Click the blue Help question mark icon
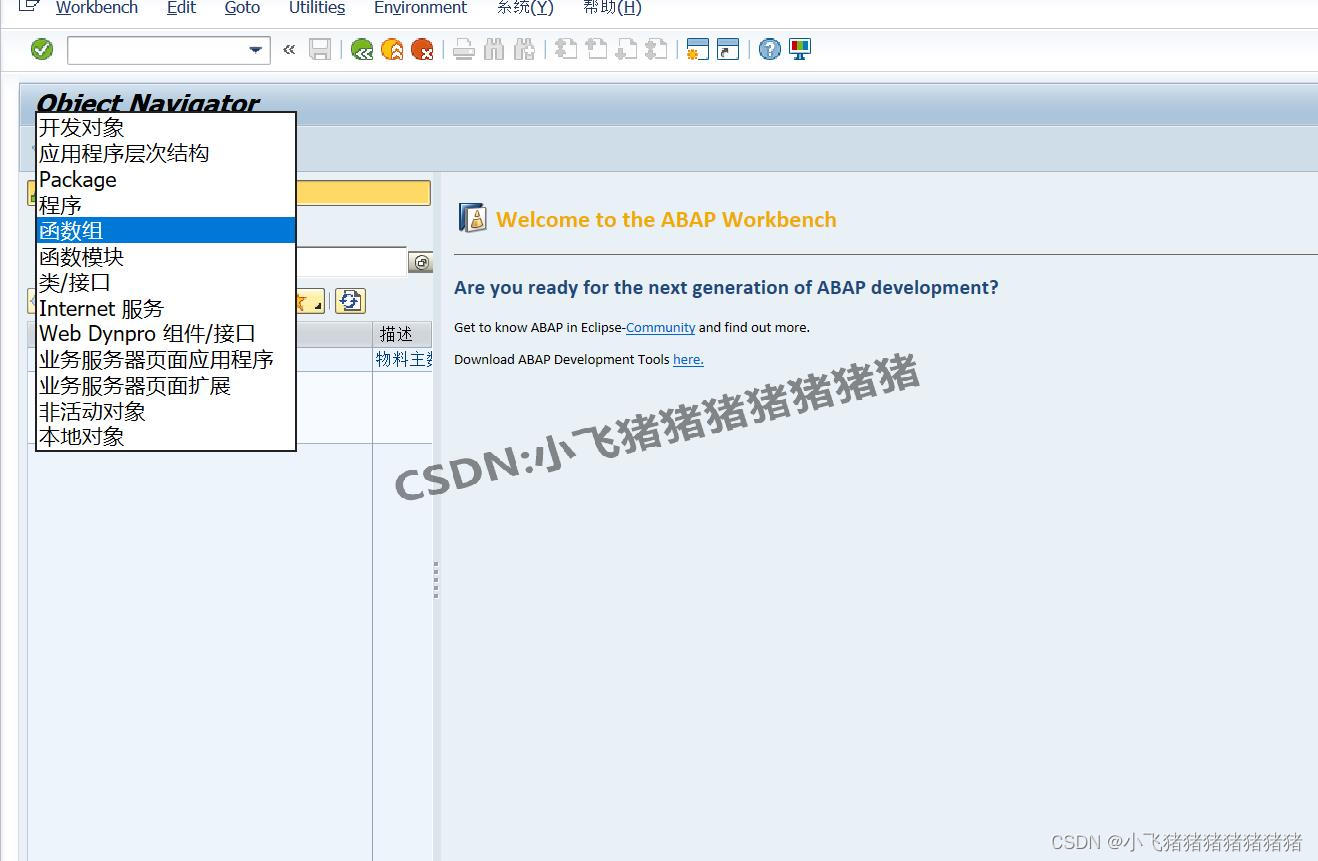Image resolution: width=1318 pixels, height=861 pixels. (x=769, y=49)
